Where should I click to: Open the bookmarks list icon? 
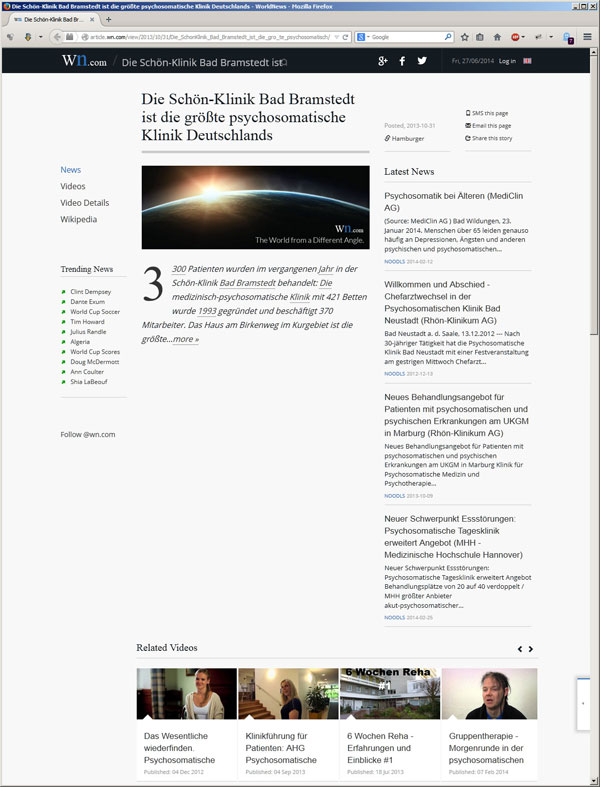[x=479, y=37]
